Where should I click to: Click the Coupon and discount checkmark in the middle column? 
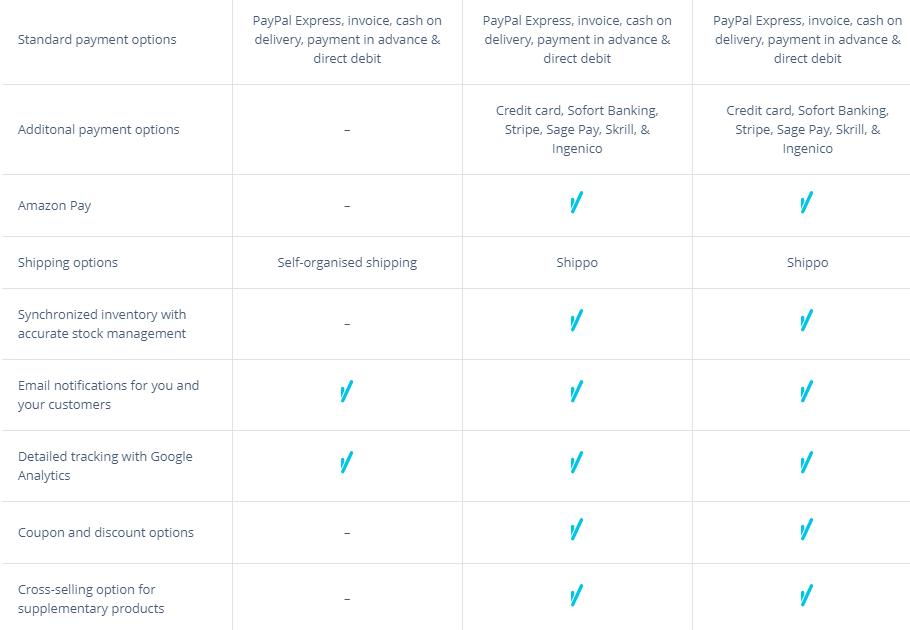pyautogui.click(x=576, y=531)
